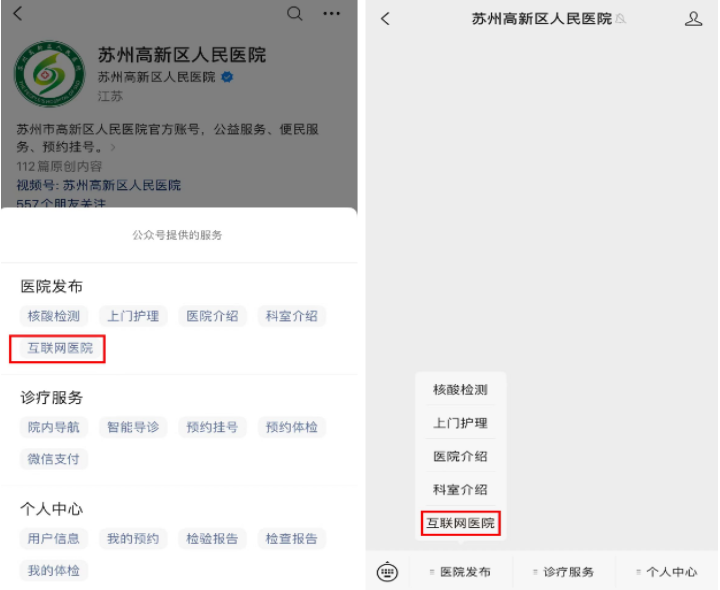Open 我的体检 under 个人中心
This screenshot has width=720, height=590.
click(54, 571)
